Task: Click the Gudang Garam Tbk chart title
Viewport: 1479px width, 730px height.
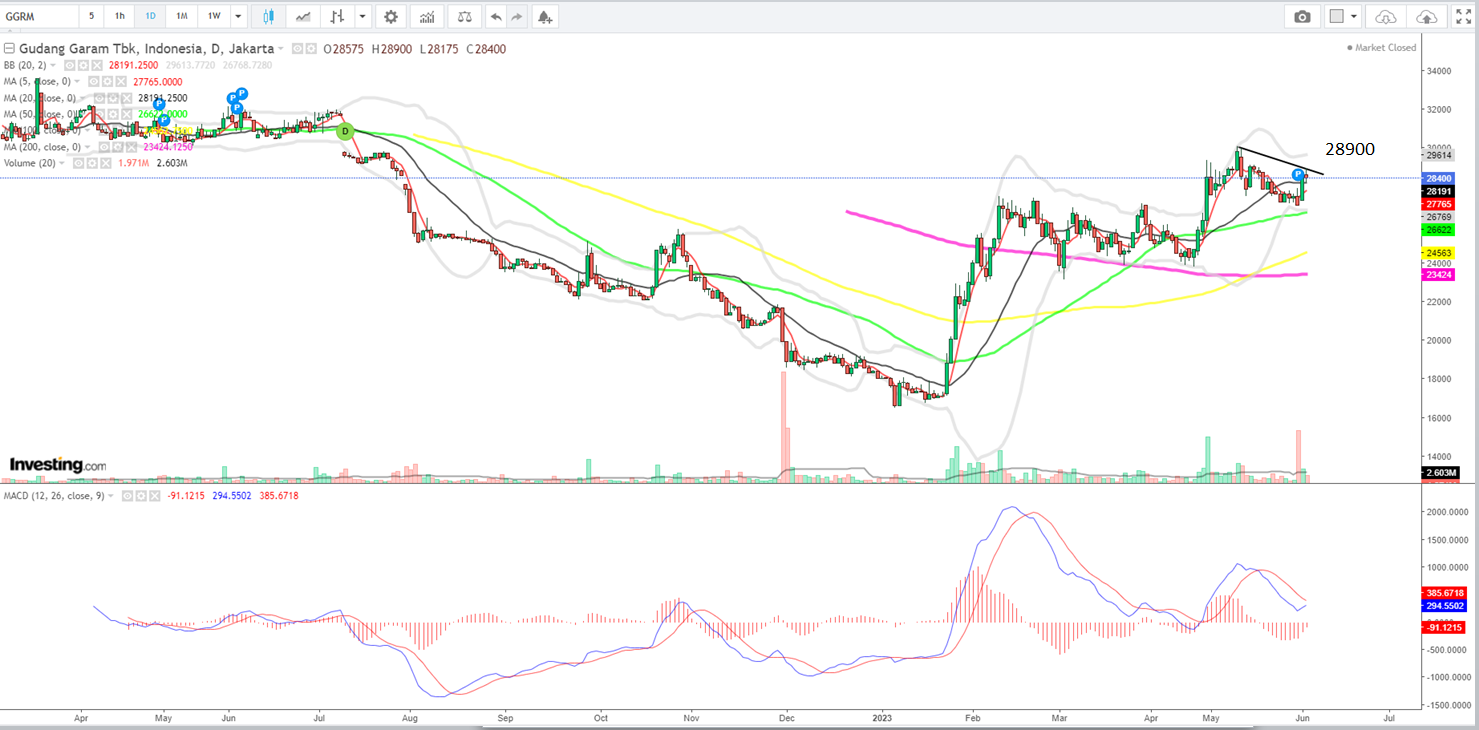Action: click(146, 48)
